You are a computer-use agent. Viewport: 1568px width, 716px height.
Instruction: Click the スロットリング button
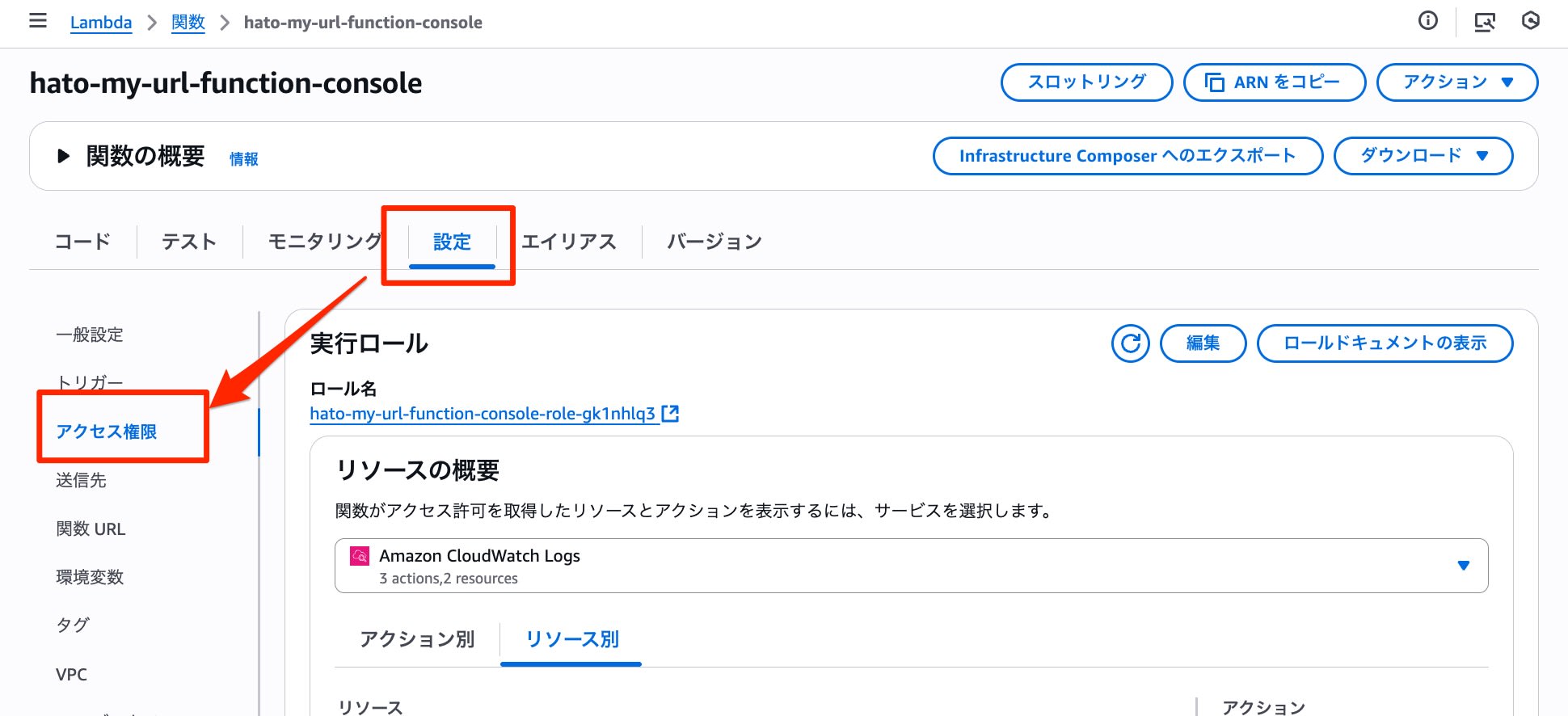point(1086,82)
